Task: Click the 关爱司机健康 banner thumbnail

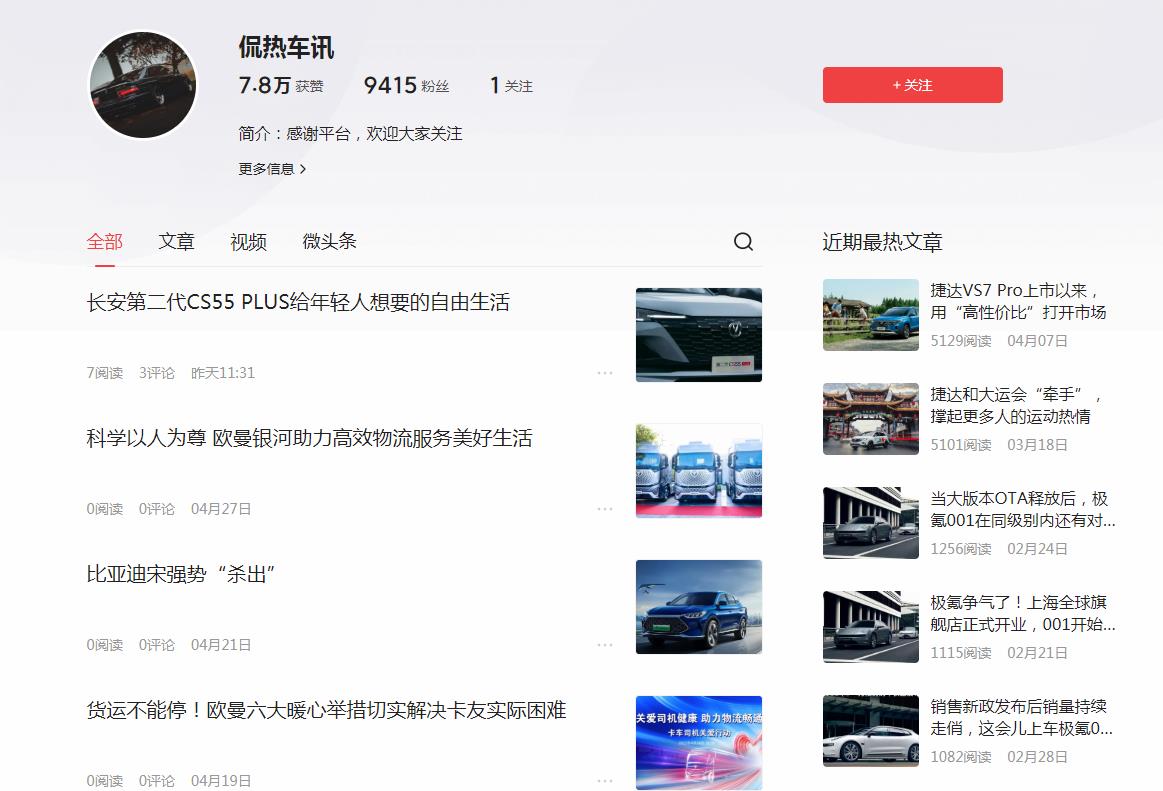Action: (699, 743)
